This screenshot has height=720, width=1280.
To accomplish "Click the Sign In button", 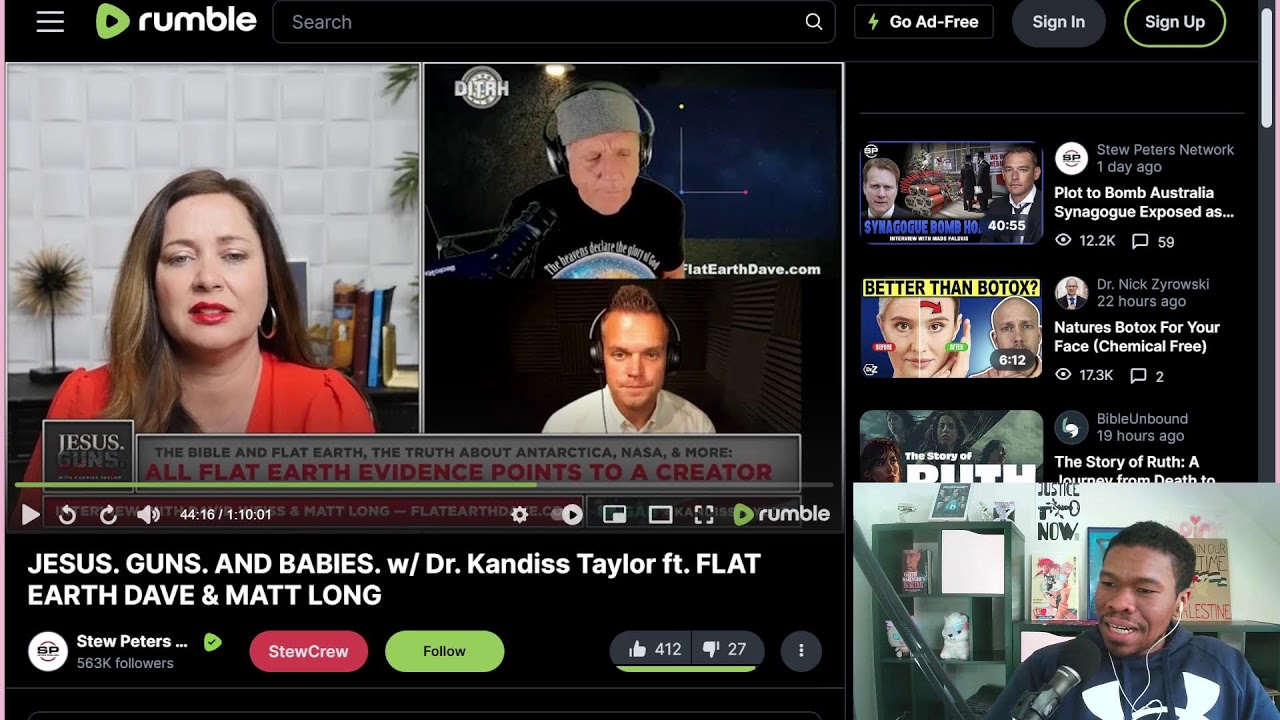I will (1058, 22).
